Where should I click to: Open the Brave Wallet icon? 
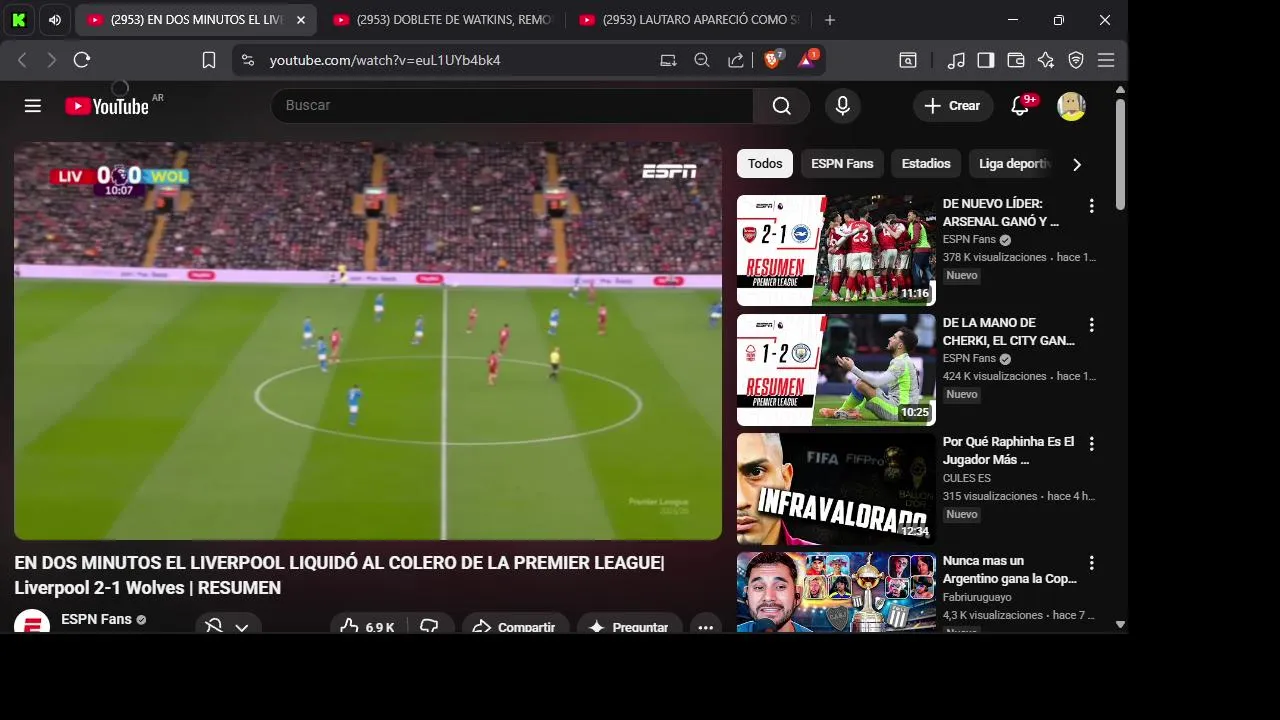coord(1016,60)
